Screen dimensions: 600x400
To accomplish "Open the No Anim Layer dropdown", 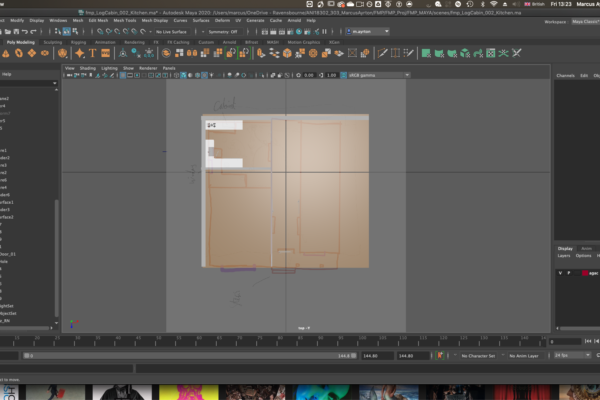I will click(x=524, y=356).
